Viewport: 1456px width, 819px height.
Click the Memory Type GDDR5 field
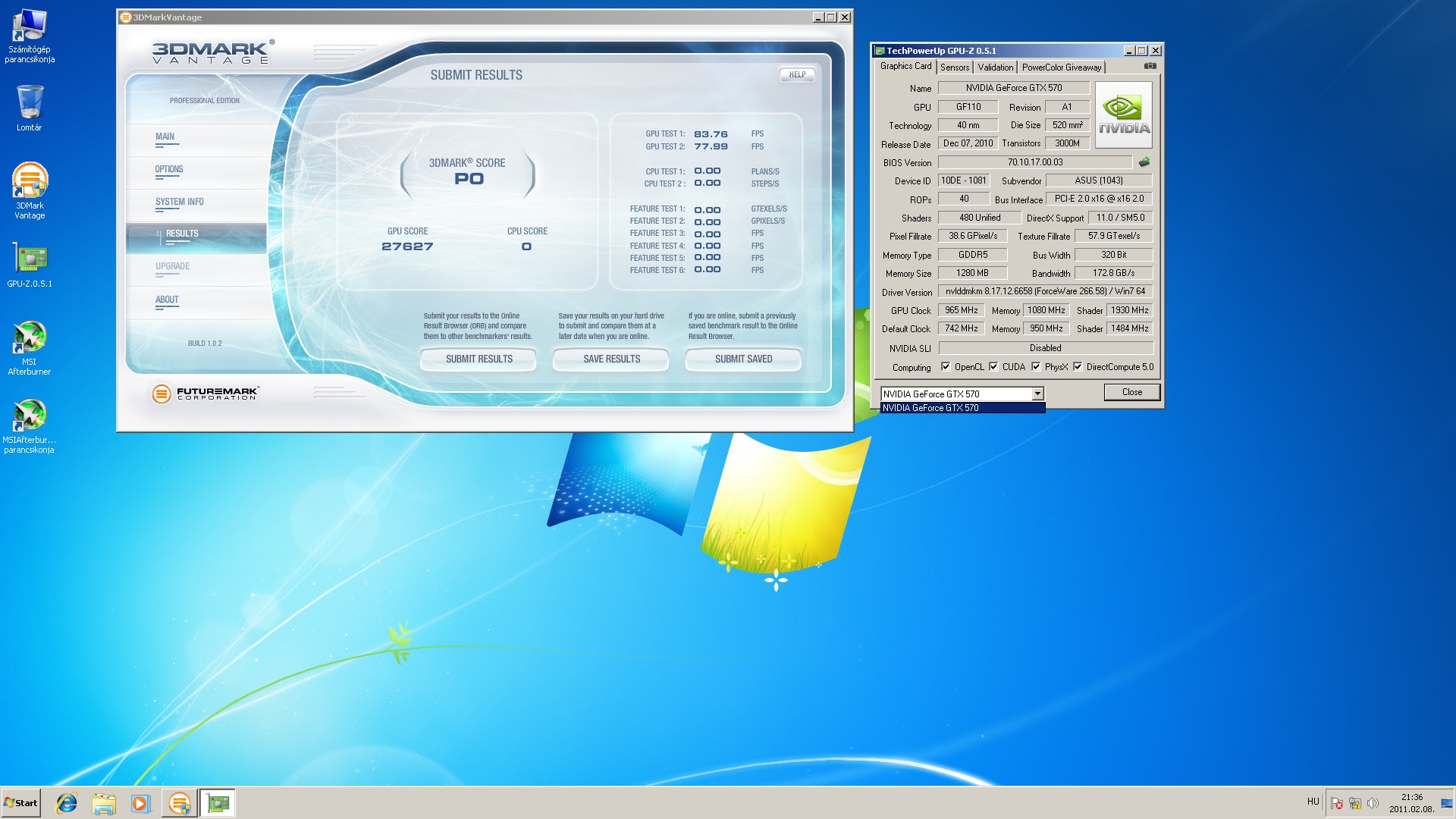click(x=972, y=255)
